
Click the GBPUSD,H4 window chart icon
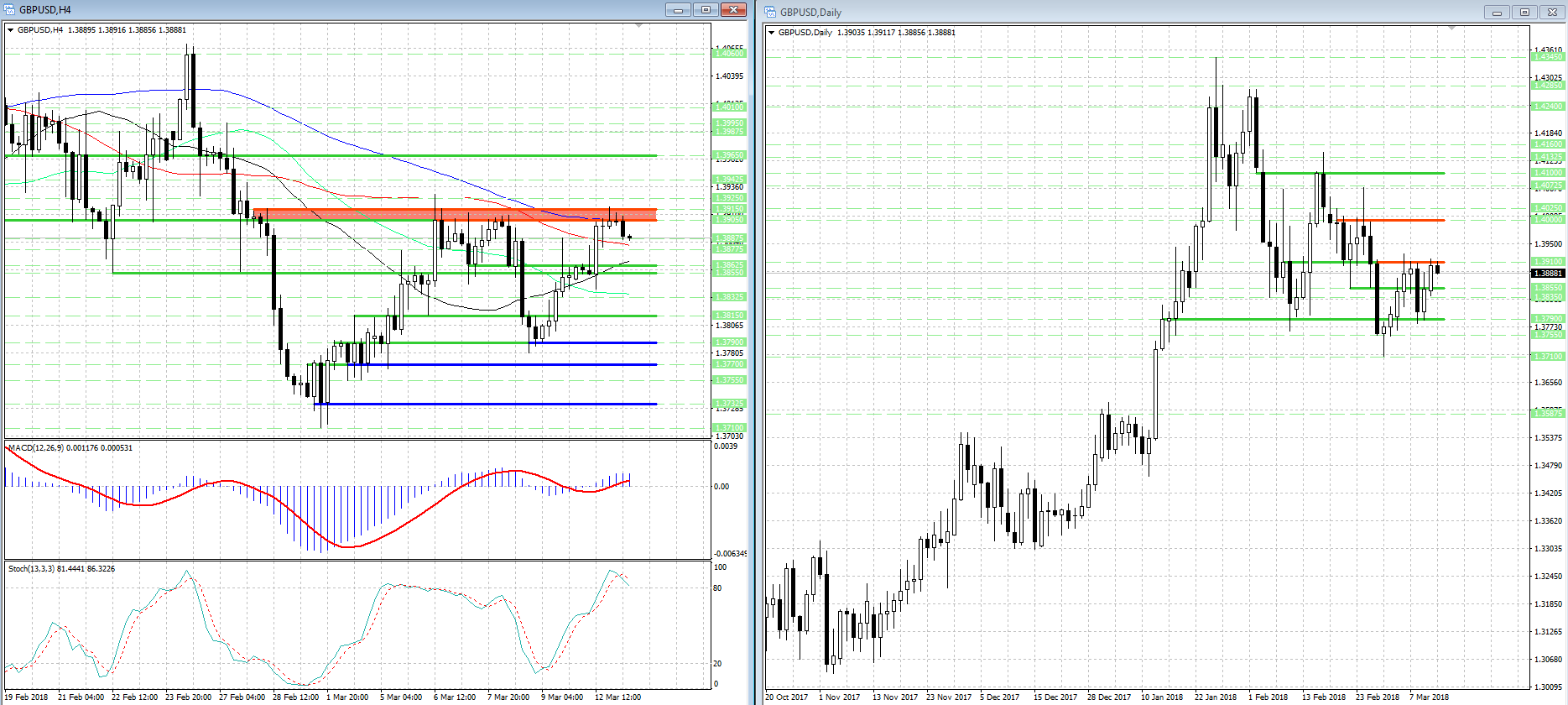pos(9,9)
